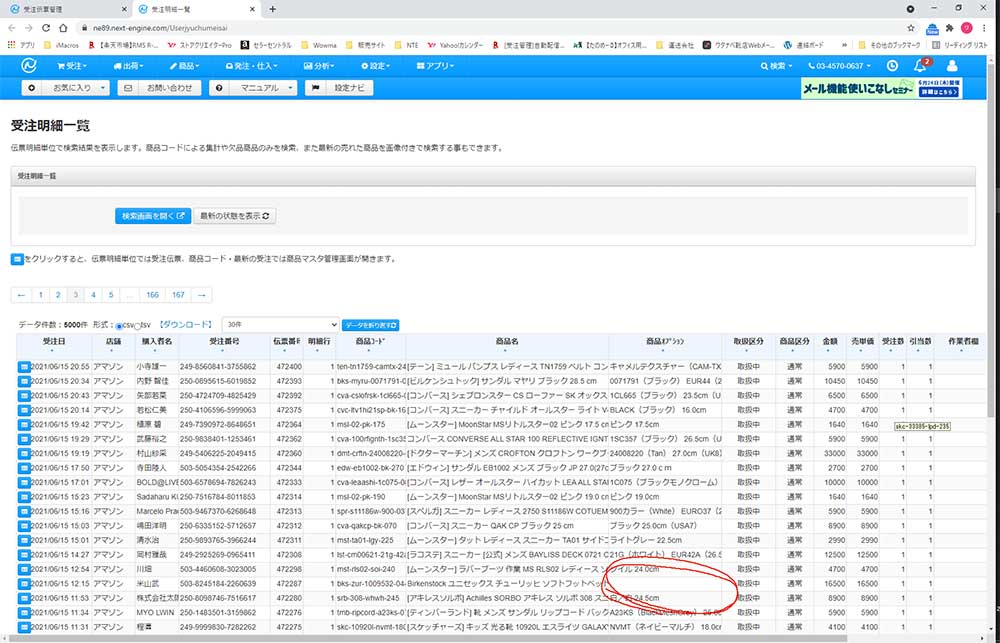Viewport: 1000px width, 643px height.
Task: Open row icon for order 250-6335152-5712637
Action: point(23,526)
